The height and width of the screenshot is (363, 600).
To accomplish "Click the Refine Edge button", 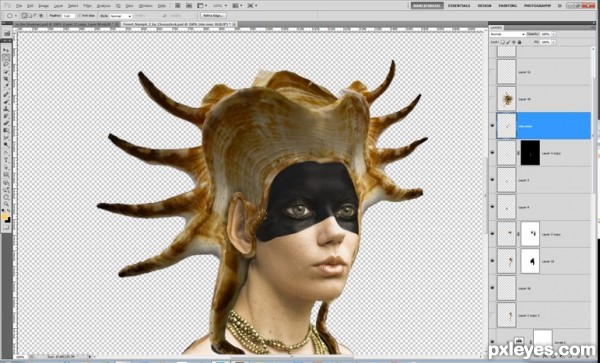I will (x=214, y=16).
